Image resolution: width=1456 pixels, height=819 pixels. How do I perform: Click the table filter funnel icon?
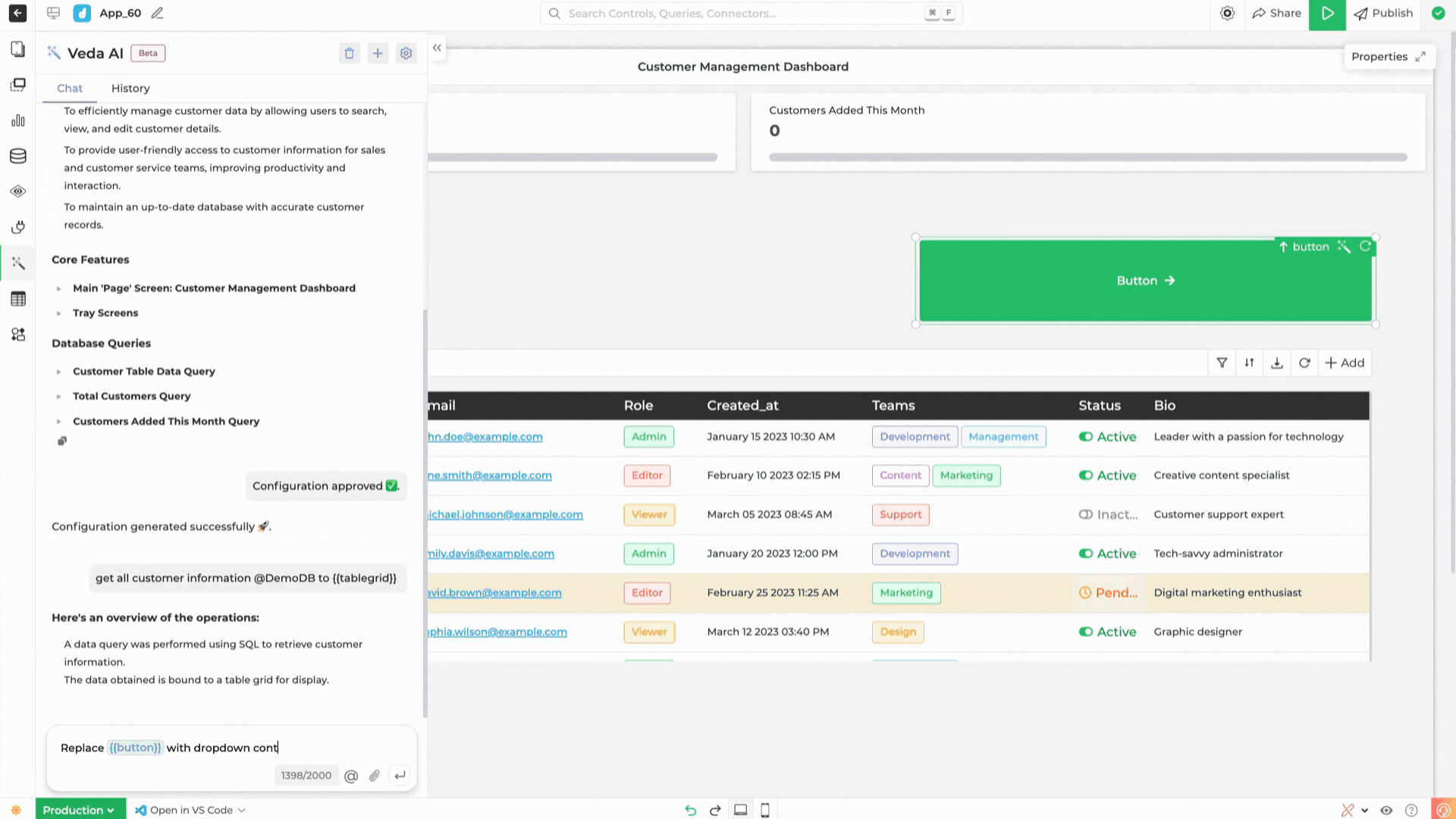[x=1222, y=363]
